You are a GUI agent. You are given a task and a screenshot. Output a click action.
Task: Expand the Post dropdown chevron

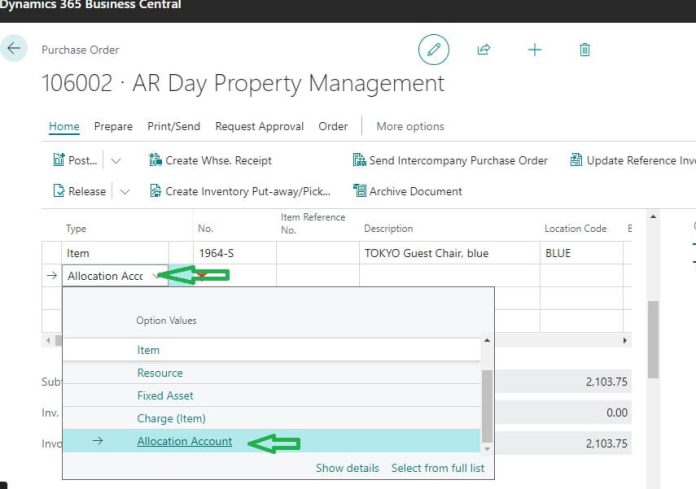click(x=116, y=160)
